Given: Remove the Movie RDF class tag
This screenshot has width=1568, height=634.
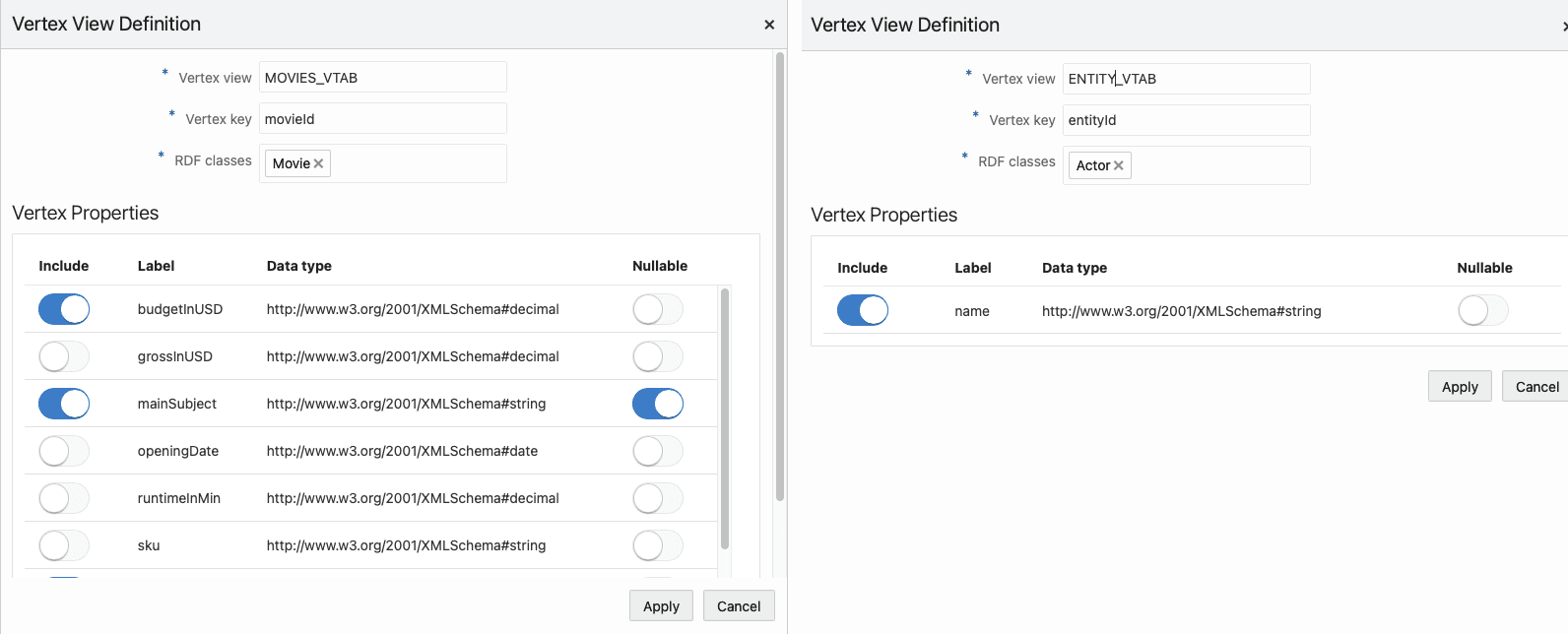Looking at the screenshot, I should pos(318,164).
